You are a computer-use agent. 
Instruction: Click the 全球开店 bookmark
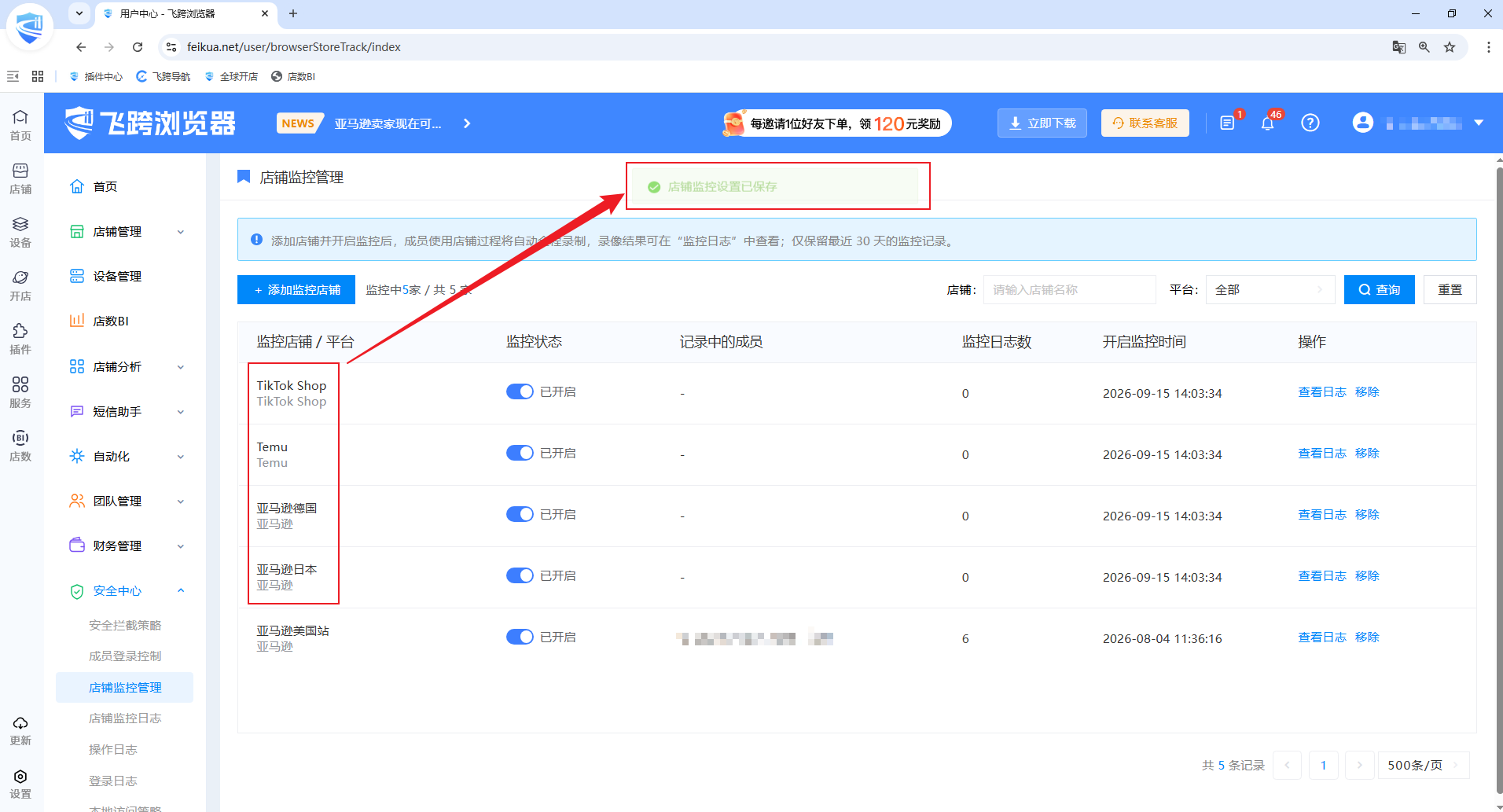231,76
